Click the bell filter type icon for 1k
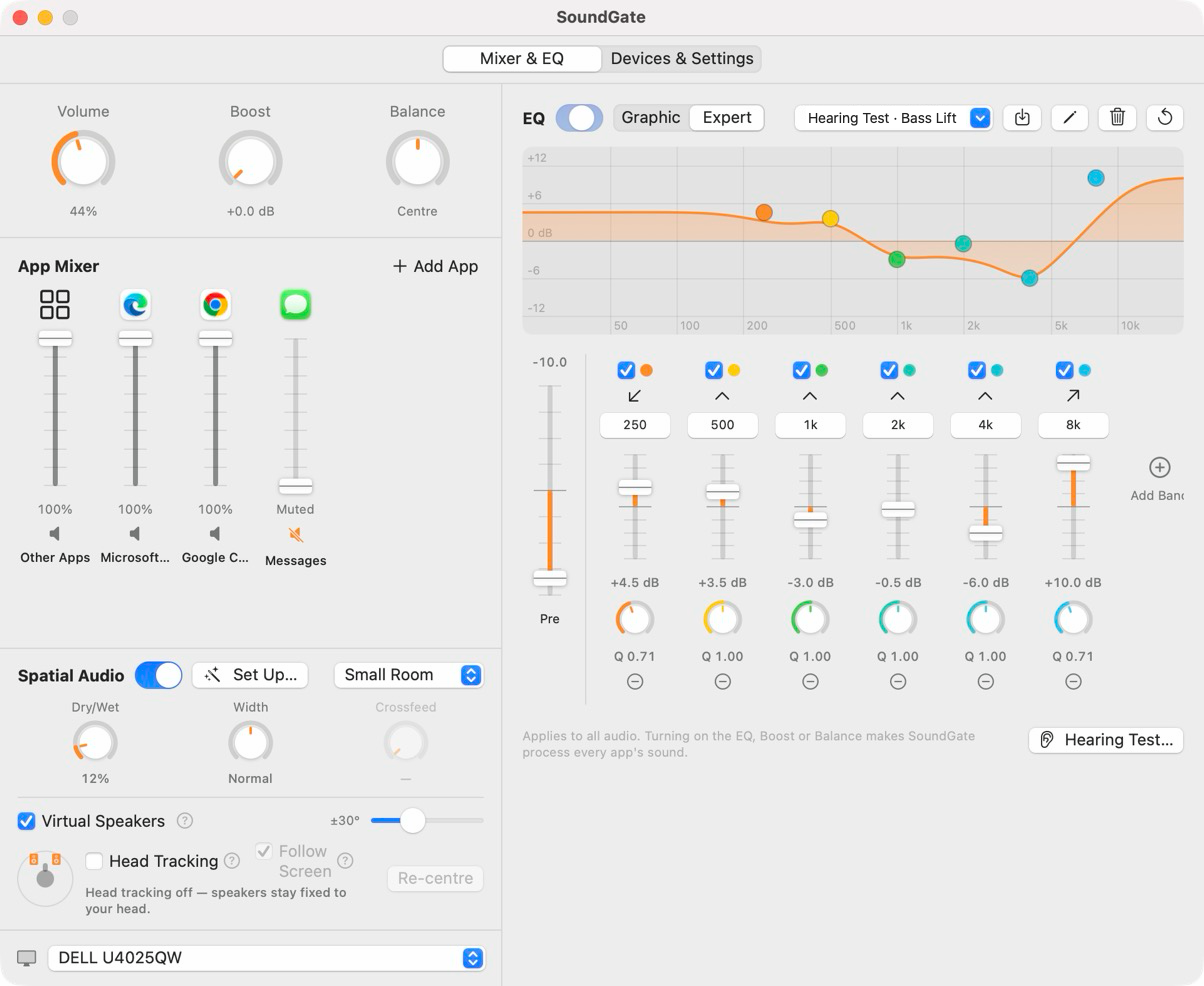 point(810,396)
